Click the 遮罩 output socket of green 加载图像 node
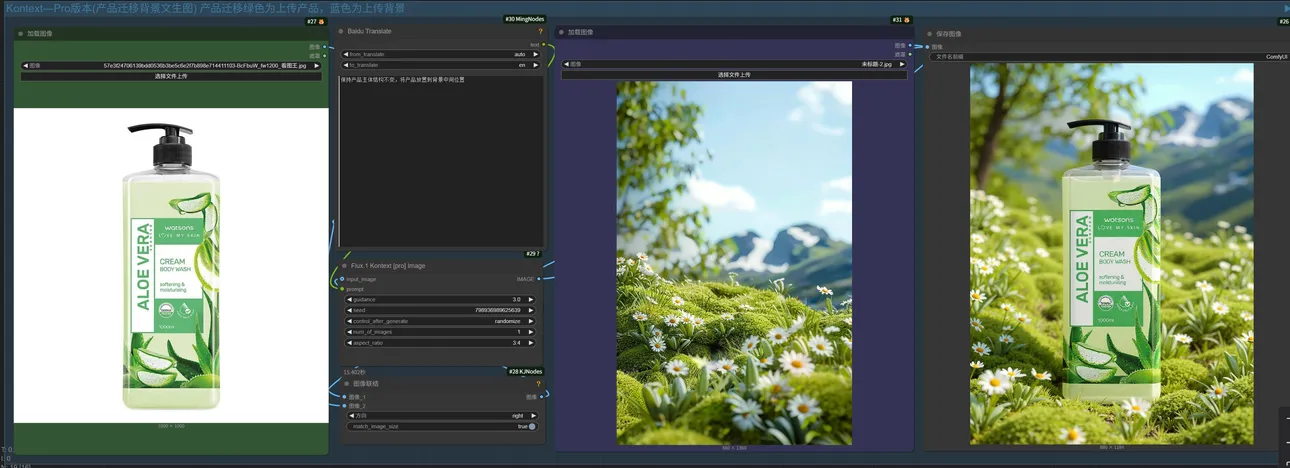1290x468 pixels. [x=325, y=55]
